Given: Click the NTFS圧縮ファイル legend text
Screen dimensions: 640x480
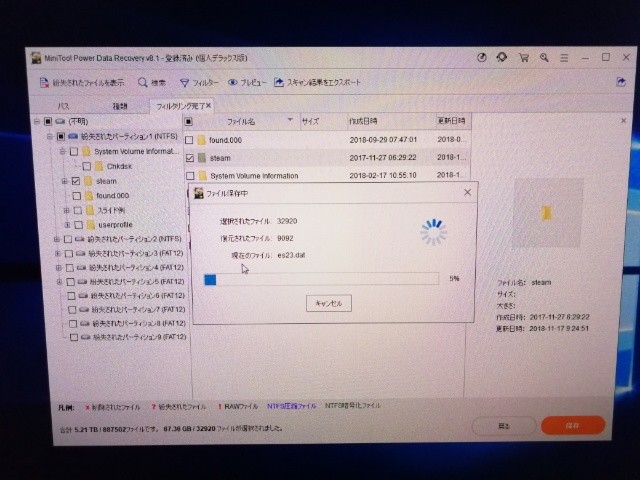Looking at the screenshot, I should [x=291, y=406].
